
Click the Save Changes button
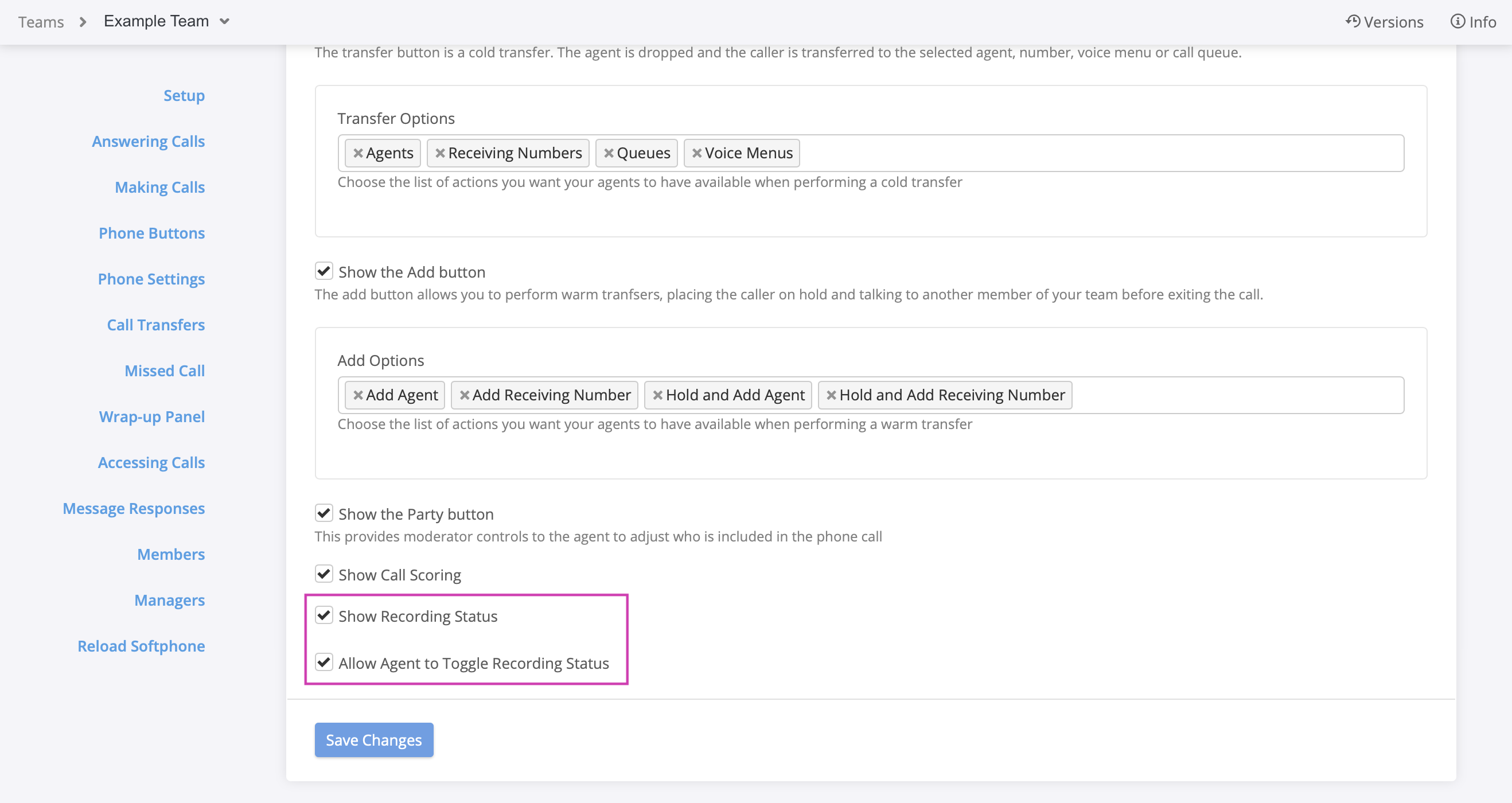(x=374, y=739)
